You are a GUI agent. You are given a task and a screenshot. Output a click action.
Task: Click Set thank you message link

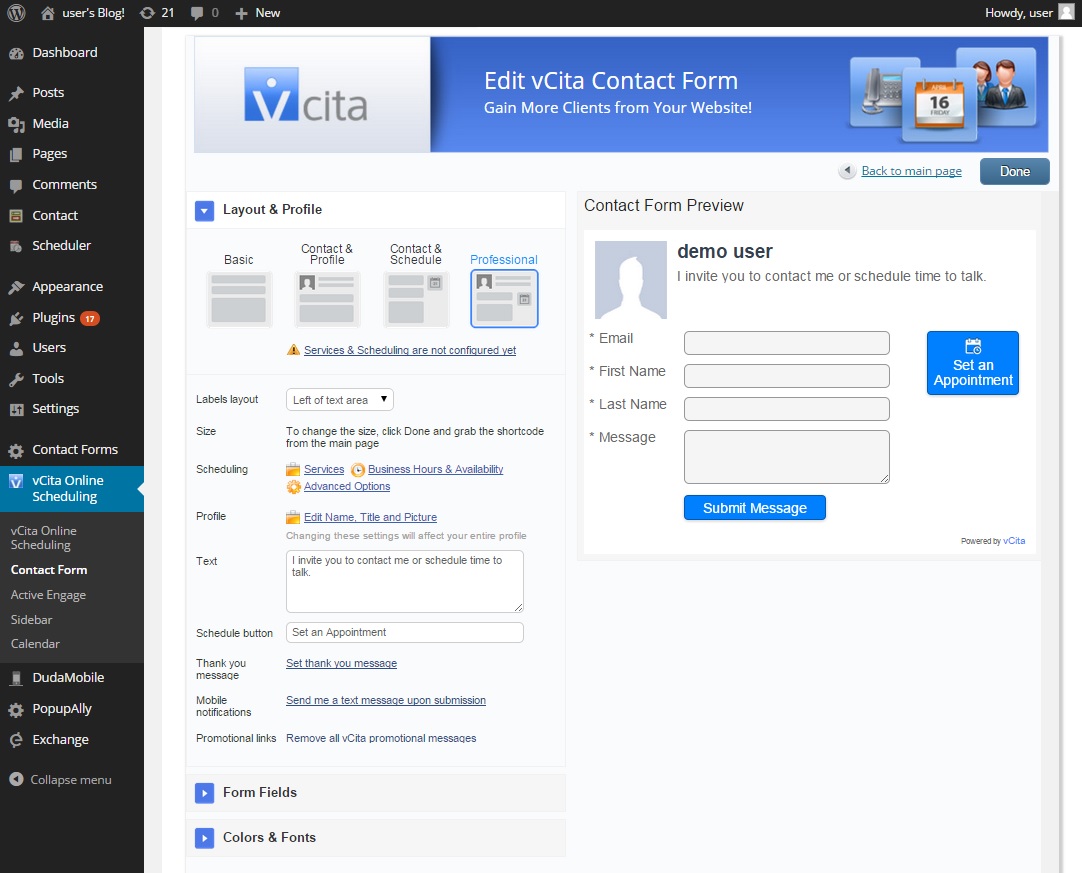click(341, 664)
